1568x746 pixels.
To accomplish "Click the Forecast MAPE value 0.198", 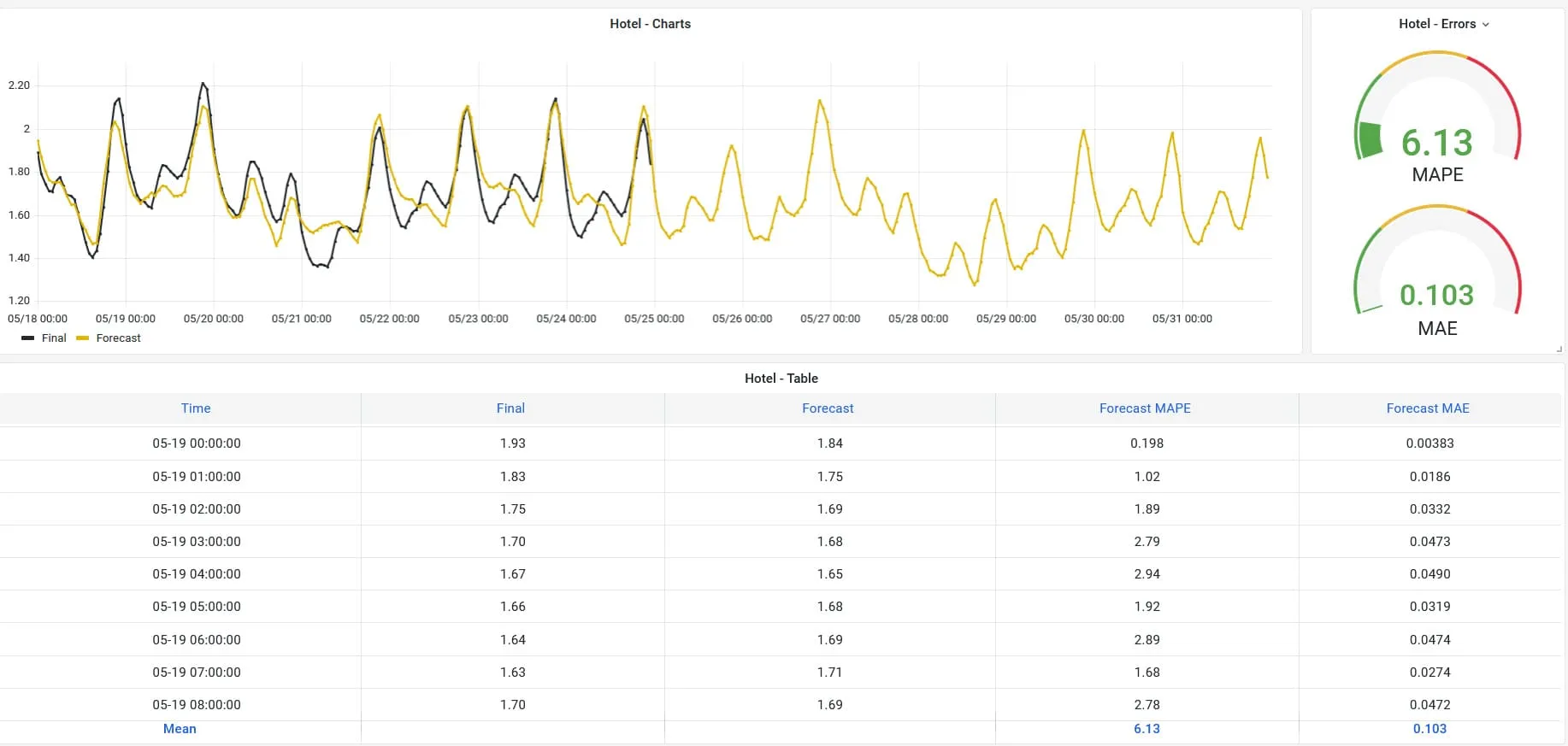I will coord(1147,443).
